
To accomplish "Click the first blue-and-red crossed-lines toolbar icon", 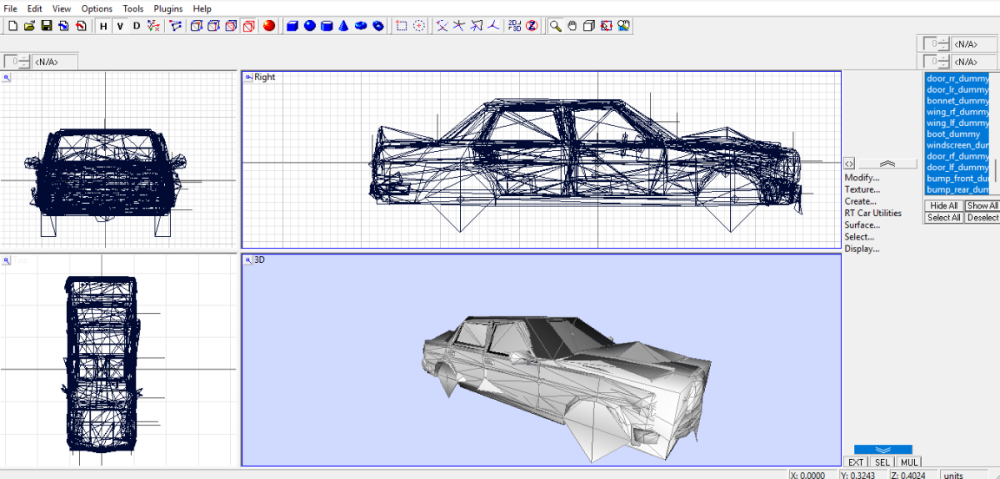I will pyautogui.click(x=441, y=26).
